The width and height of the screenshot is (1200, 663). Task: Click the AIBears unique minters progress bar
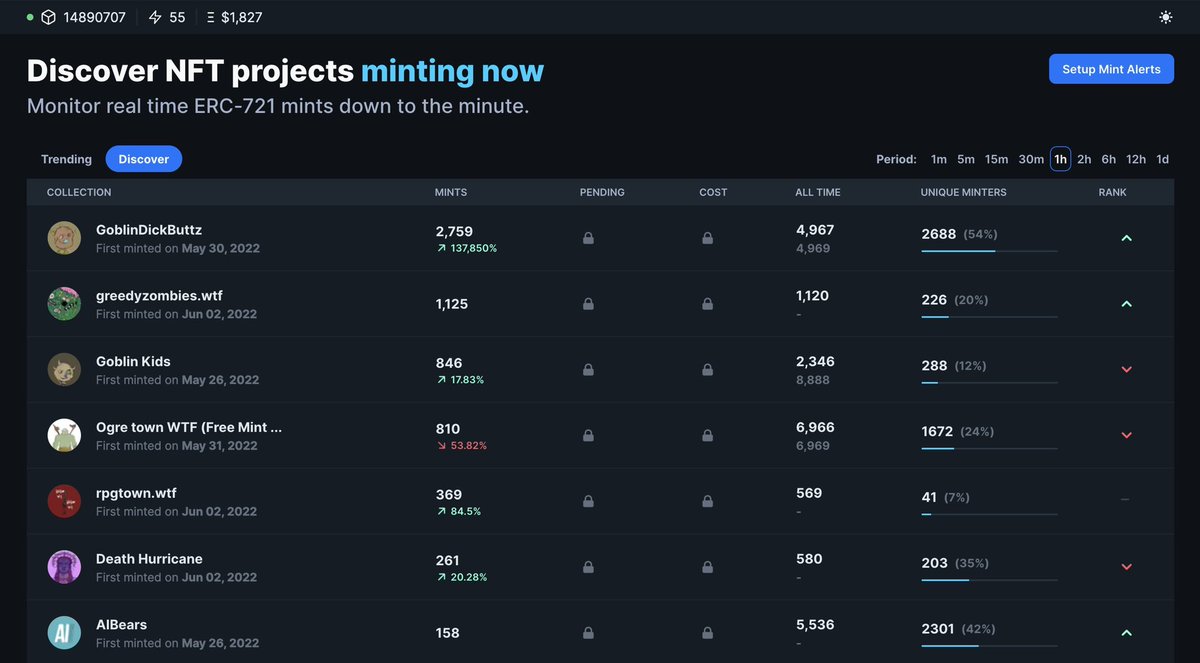[x=989, y=646]
